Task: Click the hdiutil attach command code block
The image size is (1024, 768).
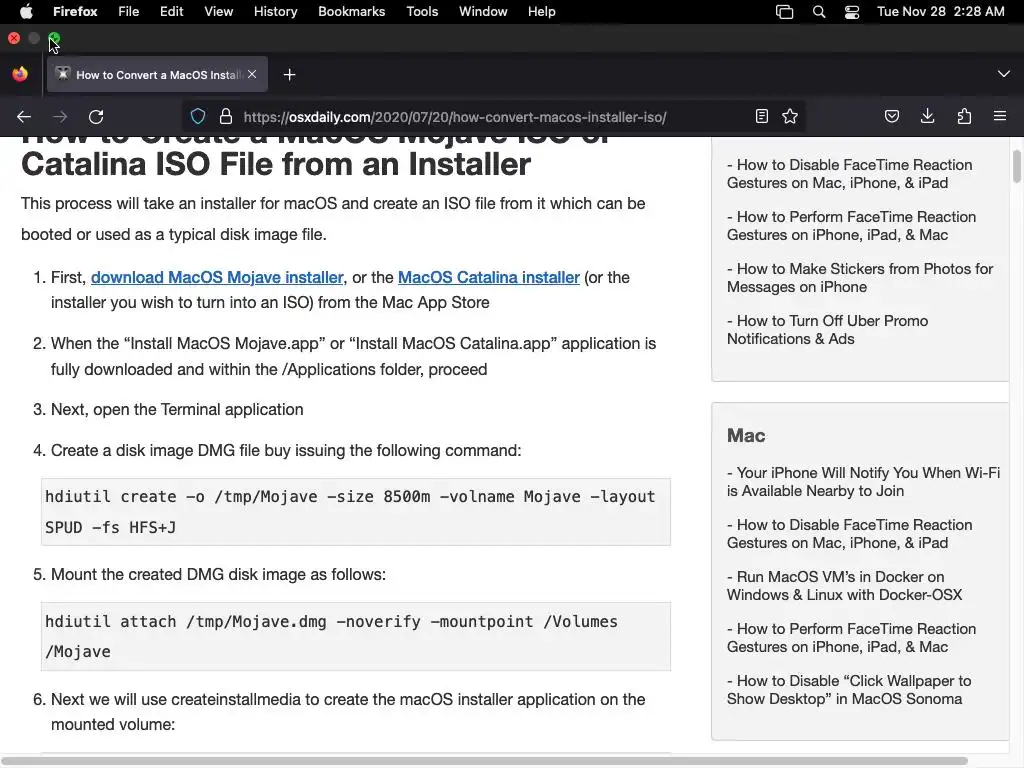Action: 356,637
